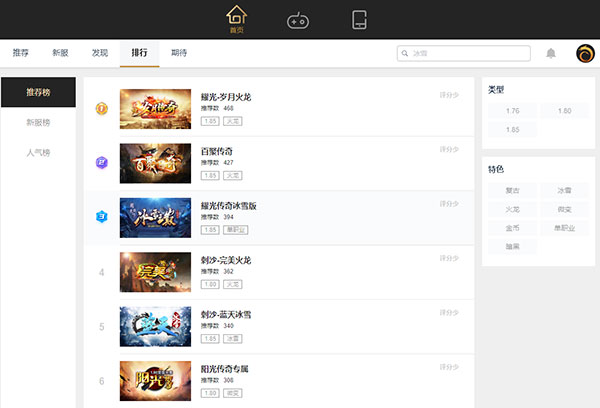
Task: Filter by type 1.85 in 类型 panel
Action: (x=512, y=130)
